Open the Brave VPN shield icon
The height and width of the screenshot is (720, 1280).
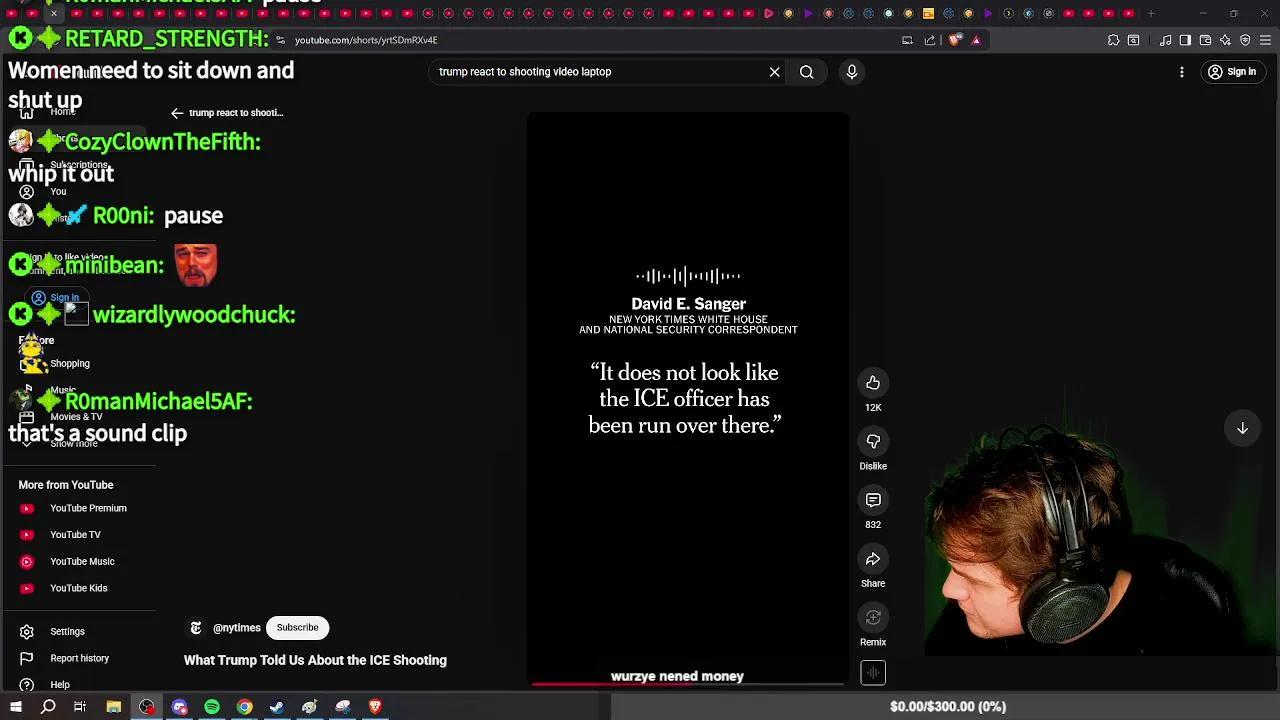(1245, 40)
